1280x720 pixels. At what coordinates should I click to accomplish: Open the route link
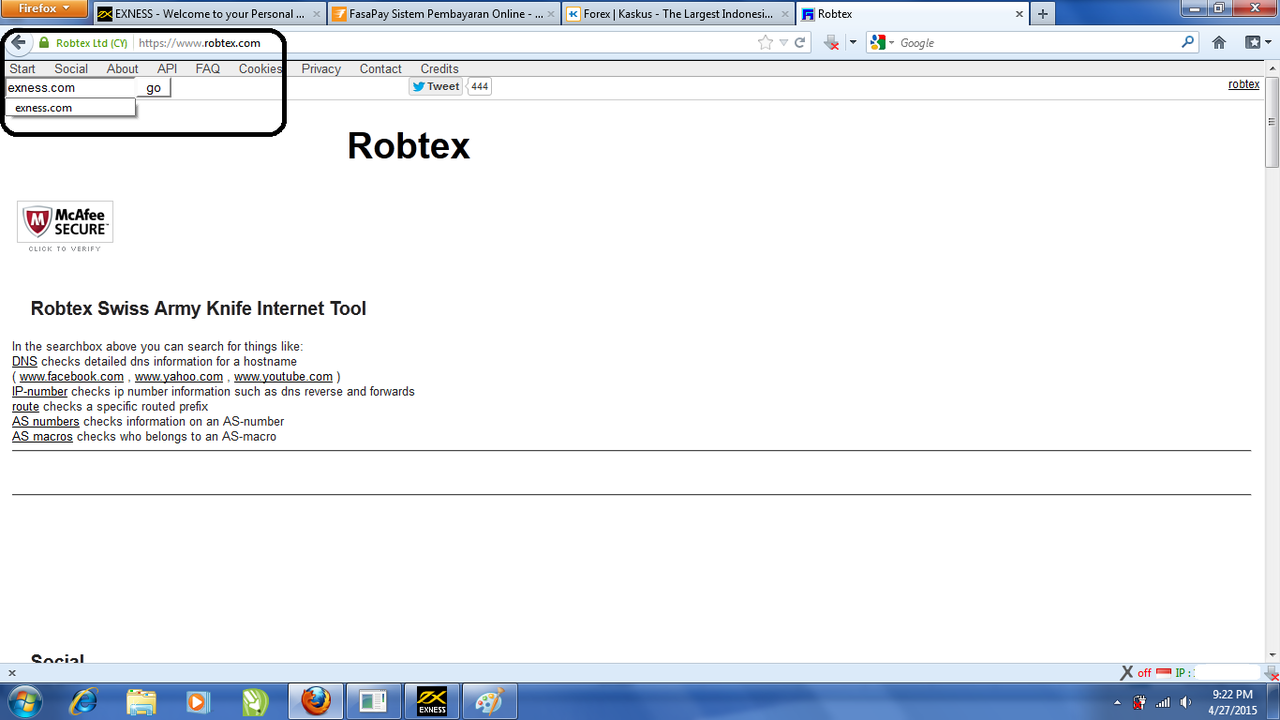click(26, 407)
